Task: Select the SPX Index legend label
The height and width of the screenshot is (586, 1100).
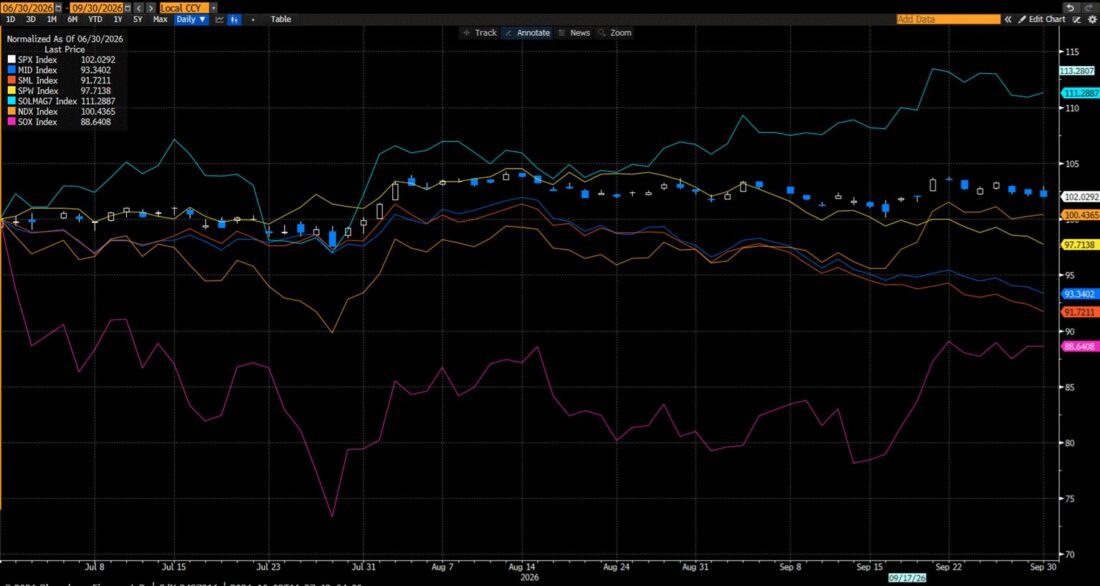Action: coord(37,60)
